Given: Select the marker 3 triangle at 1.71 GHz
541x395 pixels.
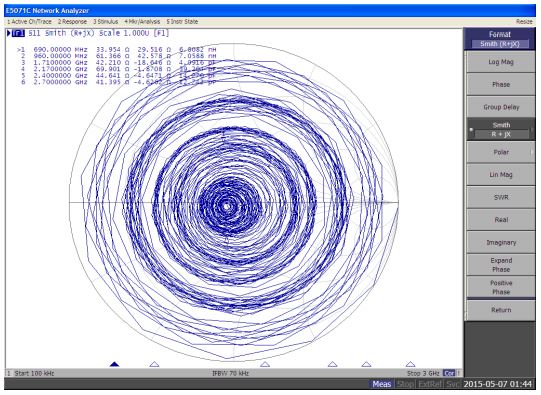Looking at the screenshot, I should (265, 364).
